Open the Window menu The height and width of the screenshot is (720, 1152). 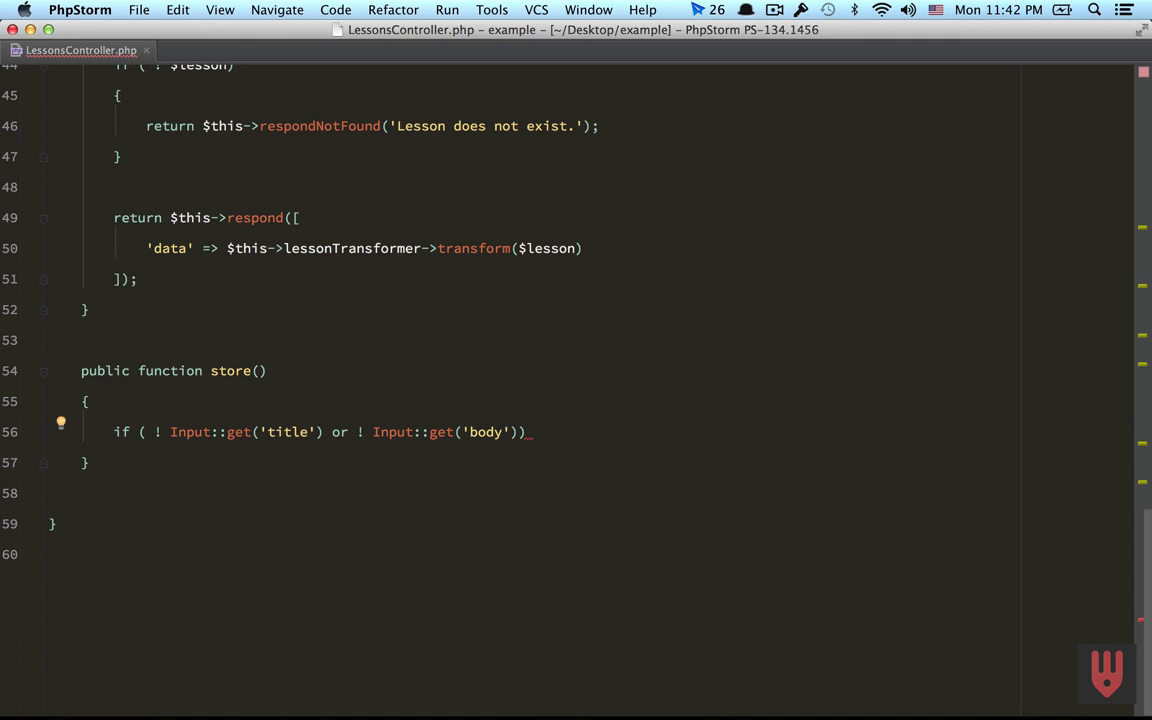[588, 10]
